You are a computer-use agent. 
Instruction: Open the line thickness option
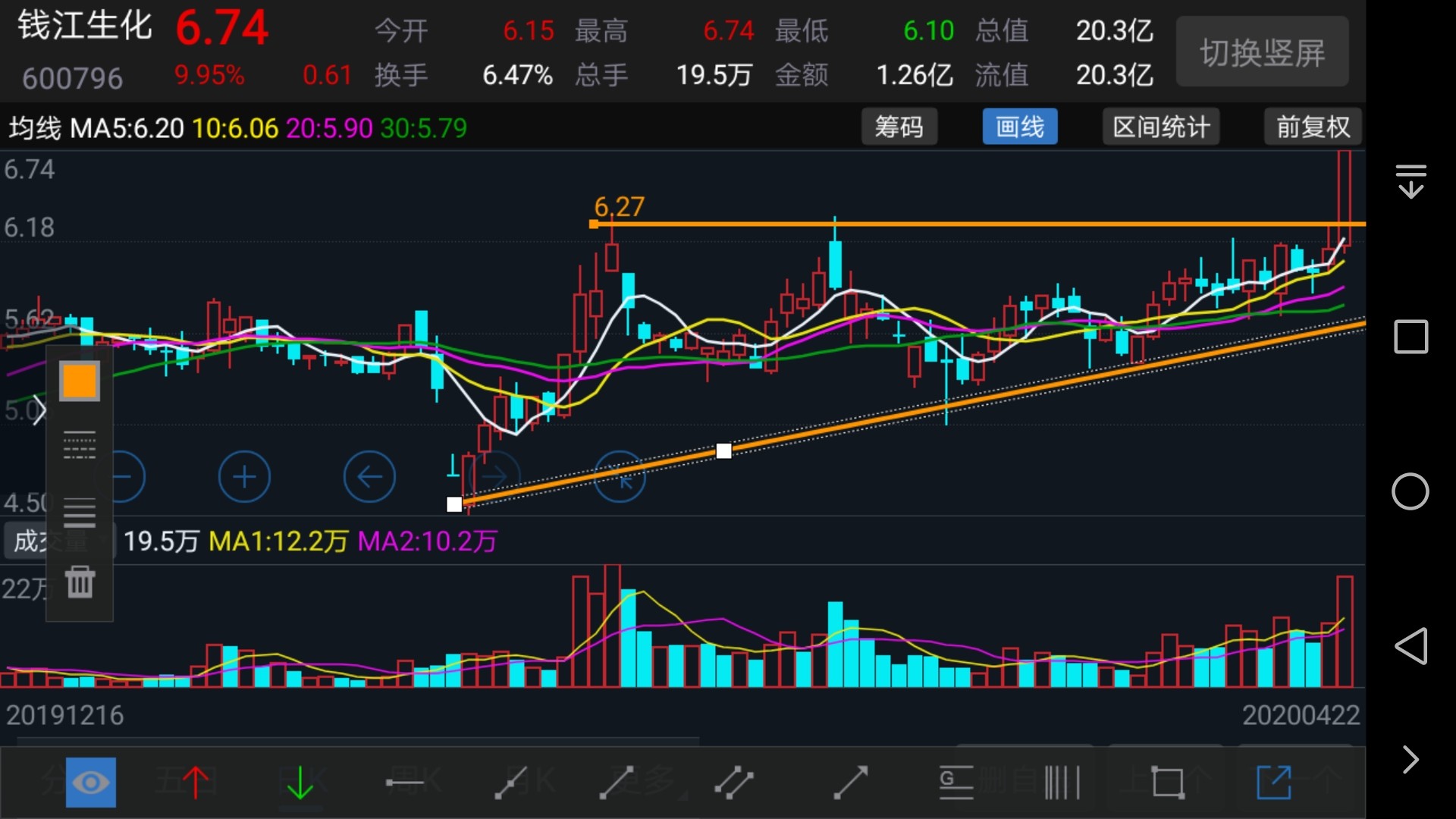[x=80, y=513]
